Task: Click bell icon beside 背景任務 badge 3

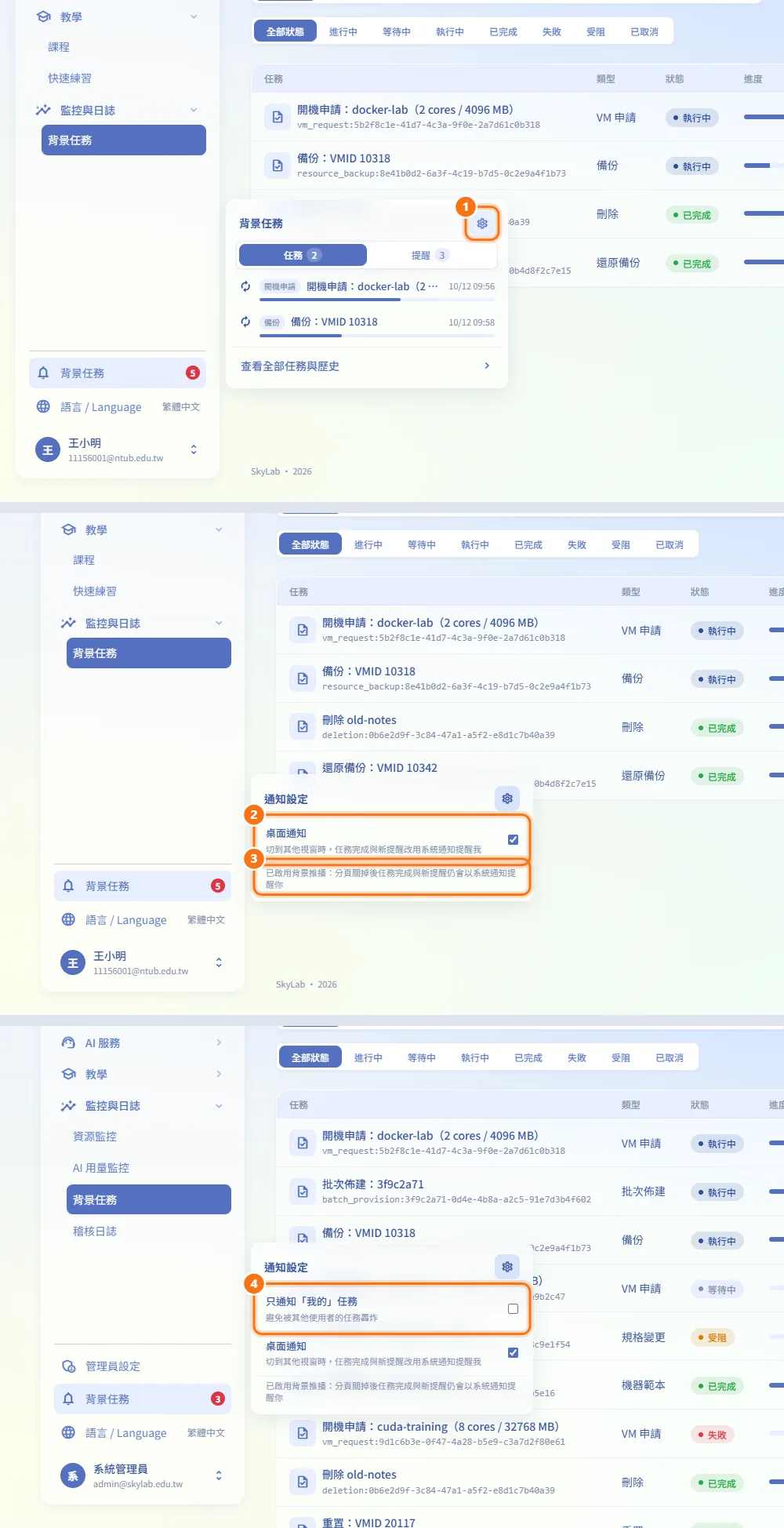Action: [x=68, y=1399]
